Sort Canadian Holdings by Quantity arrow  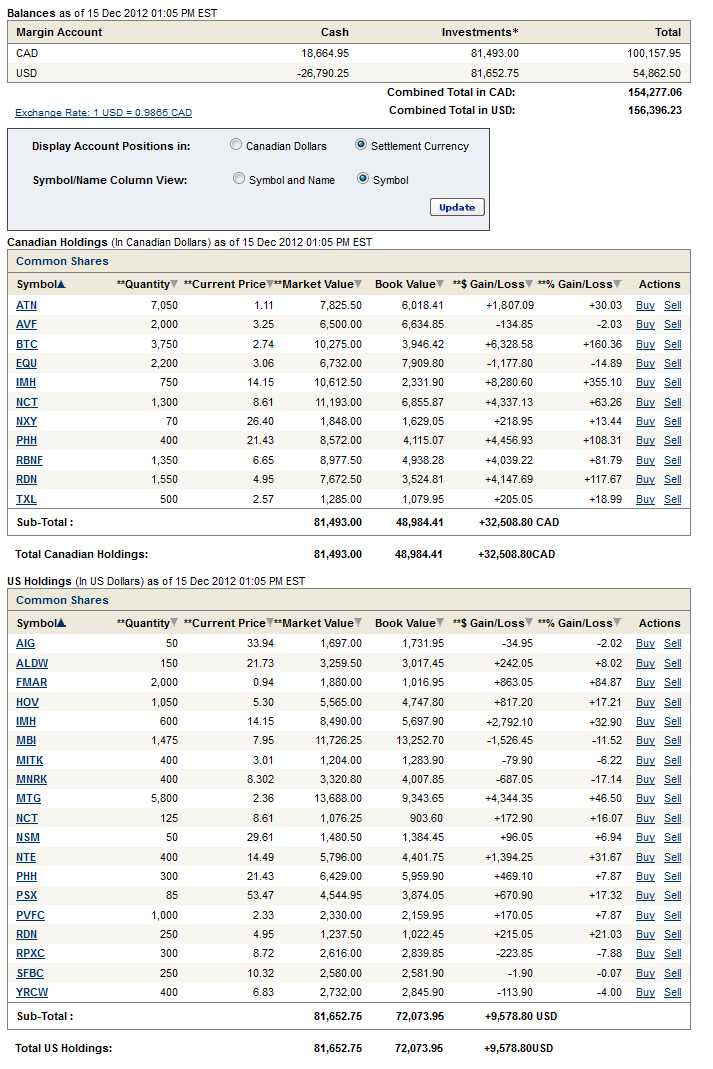175,285
